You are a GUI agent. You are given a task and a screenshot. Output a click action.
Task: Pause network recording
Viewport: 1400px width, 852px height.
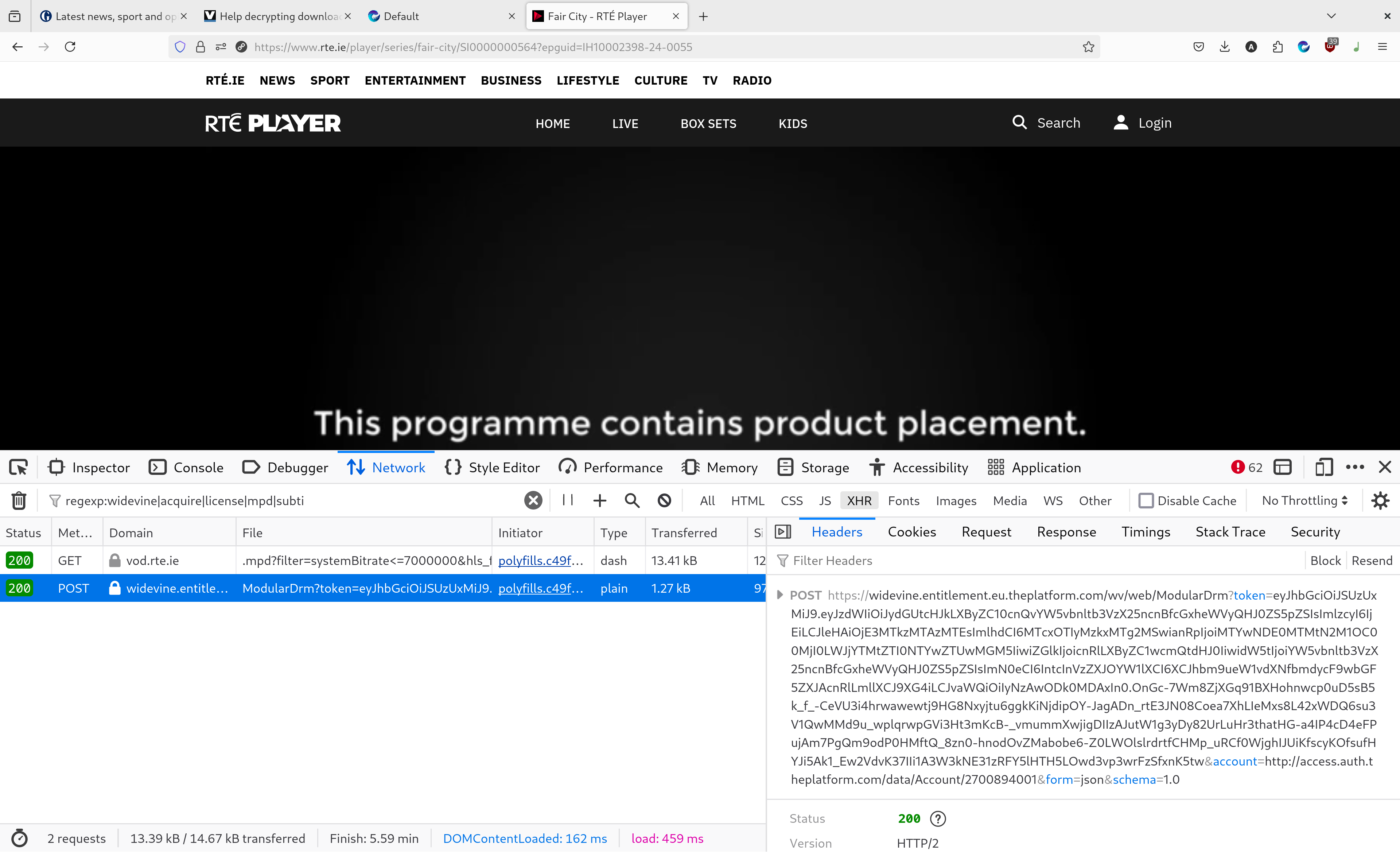(567, 500)
